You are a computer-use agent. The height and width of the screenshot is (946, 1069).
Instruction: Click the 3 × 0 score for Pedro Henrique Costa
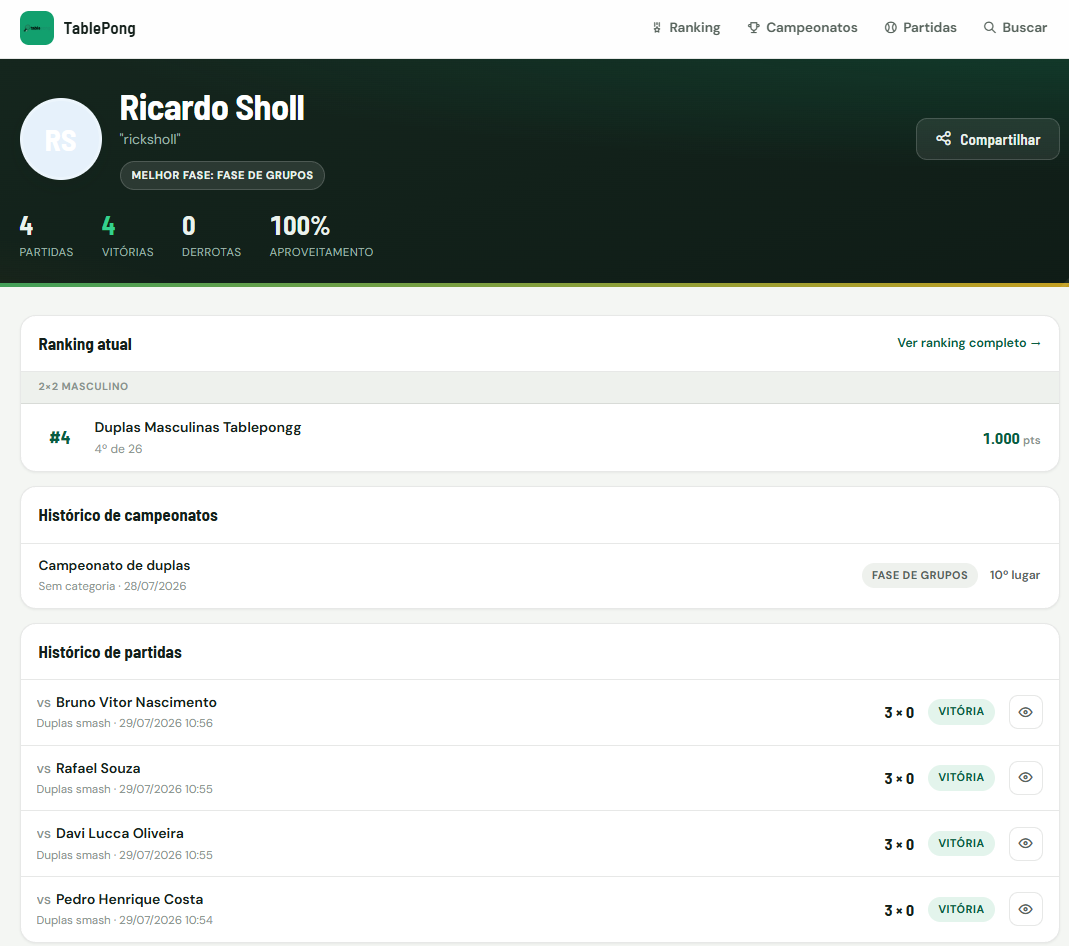coord(899,911)
